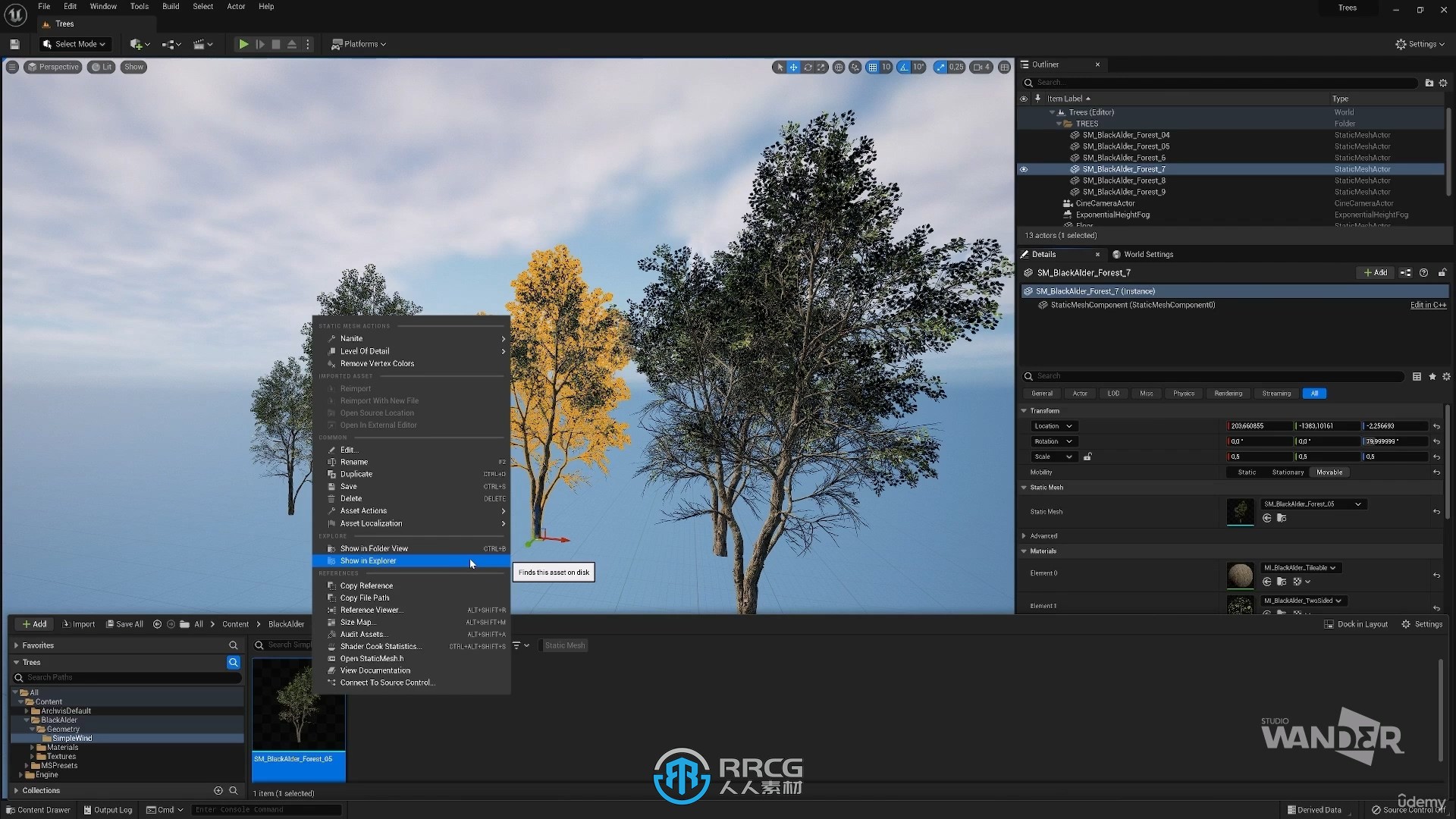Click MI_BlackAlder_Tileable material swatch

pos(1241,573)
